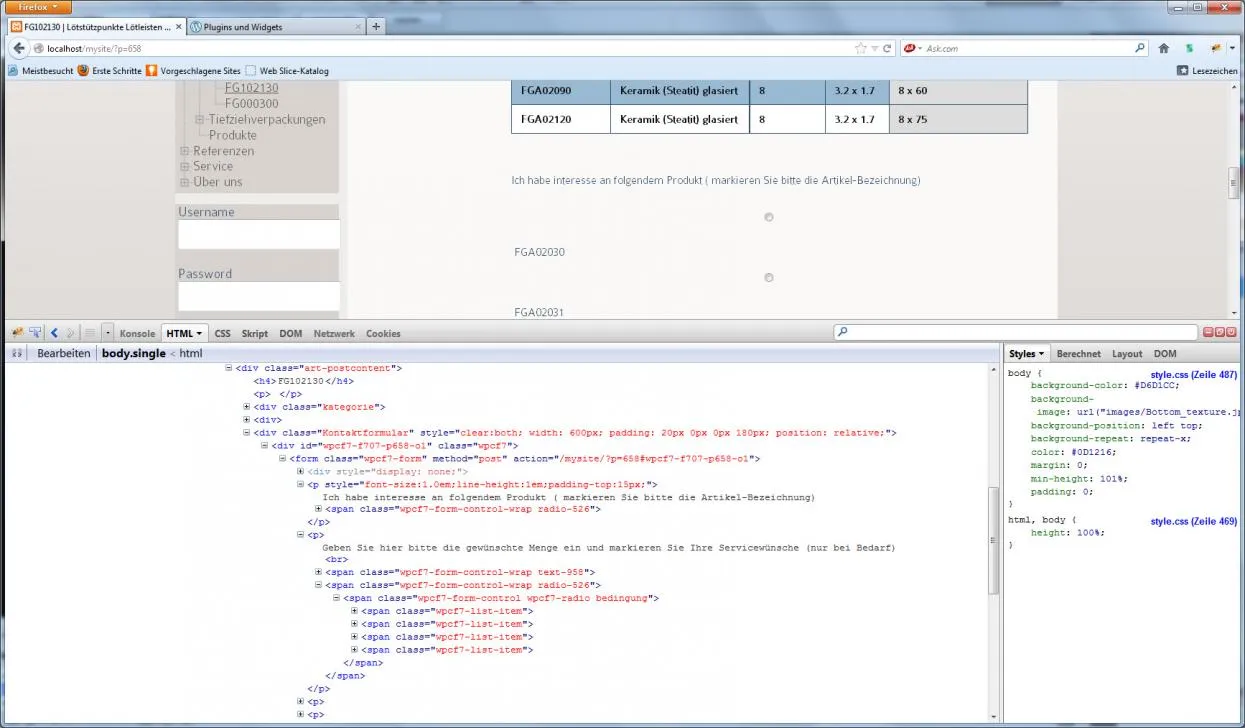Click the Firebug bug icon in devtools toolbar
Image resolution: width=1245 pixels, height=728 pixels.
tap(17, 333)
